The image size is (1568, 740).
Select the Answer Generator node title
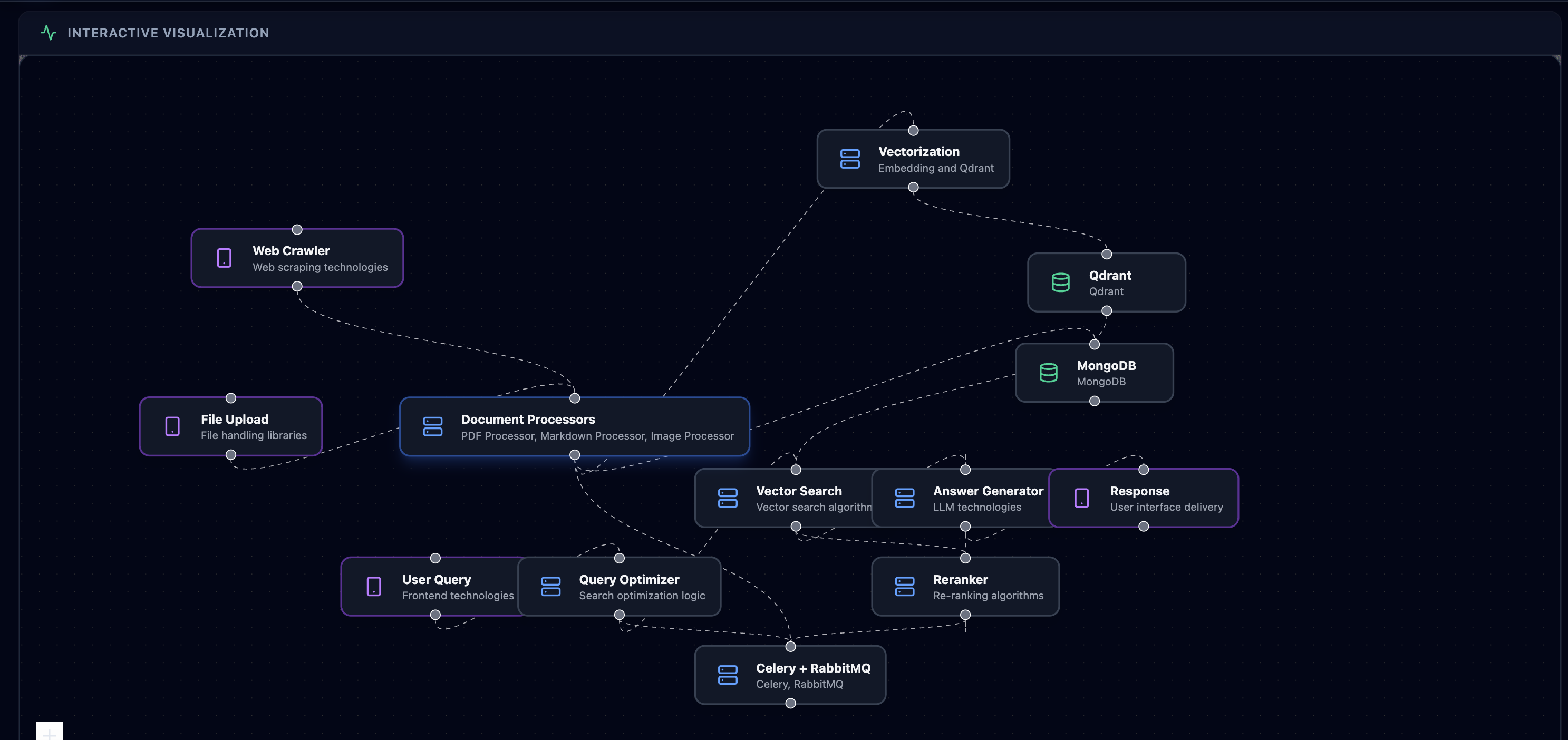pyautogui.click(x=988, y=491)
